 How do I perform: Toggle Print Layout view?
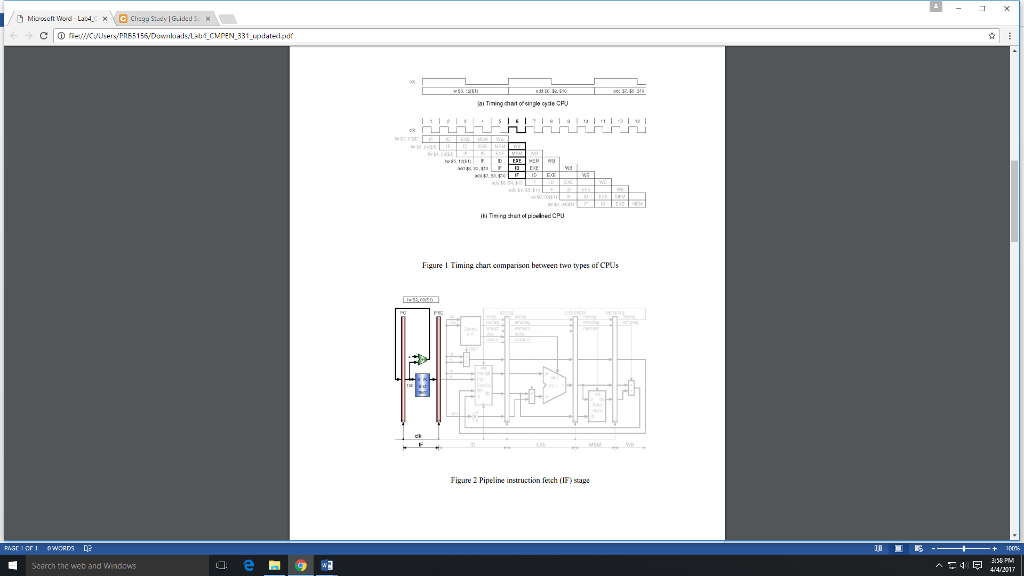point(898,548)
